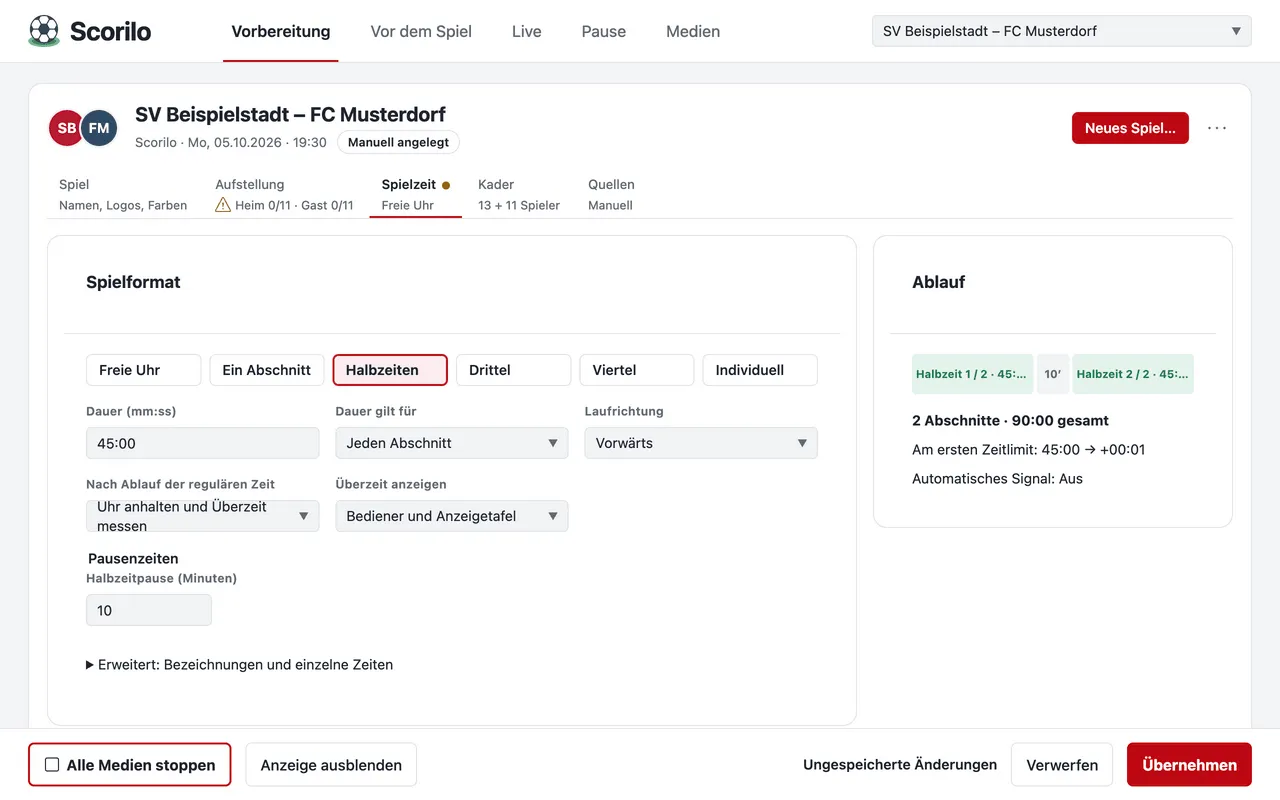Select the Halbzeit 1 segment in Ablauf
This screenshot has height=800, width=1280.
[x=972, y=374]
